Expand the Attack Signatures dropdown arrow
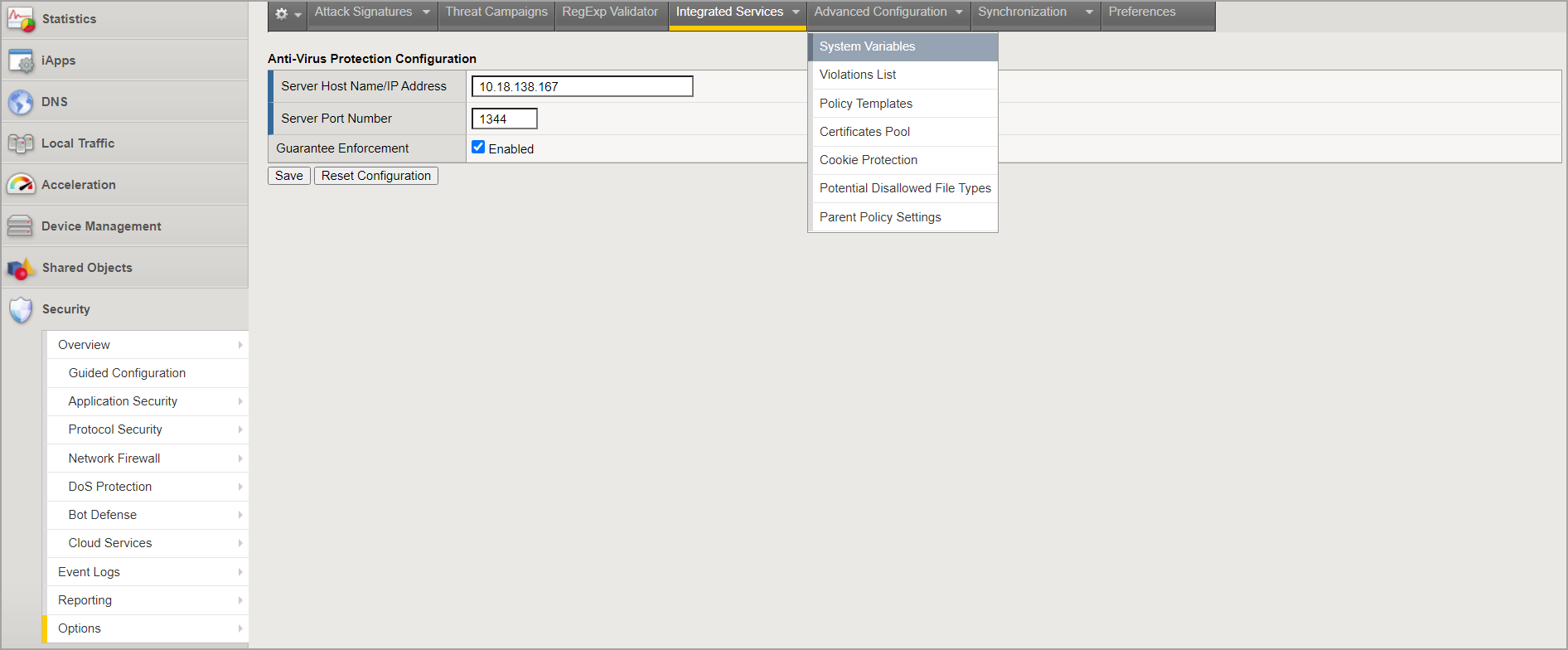Viewport: 1568px width, 650px height. click(426, 12)
